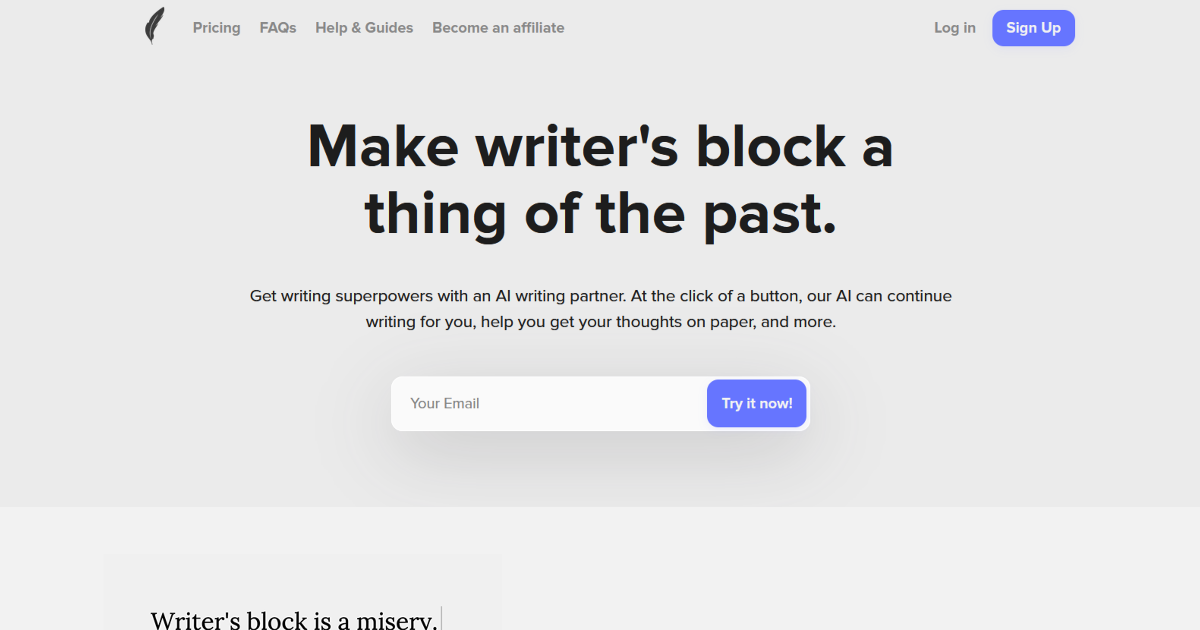Viewport: 1200px width, 630px height.
Task: Visit the Become an affiliate page
Action: (x=498, y=27)
